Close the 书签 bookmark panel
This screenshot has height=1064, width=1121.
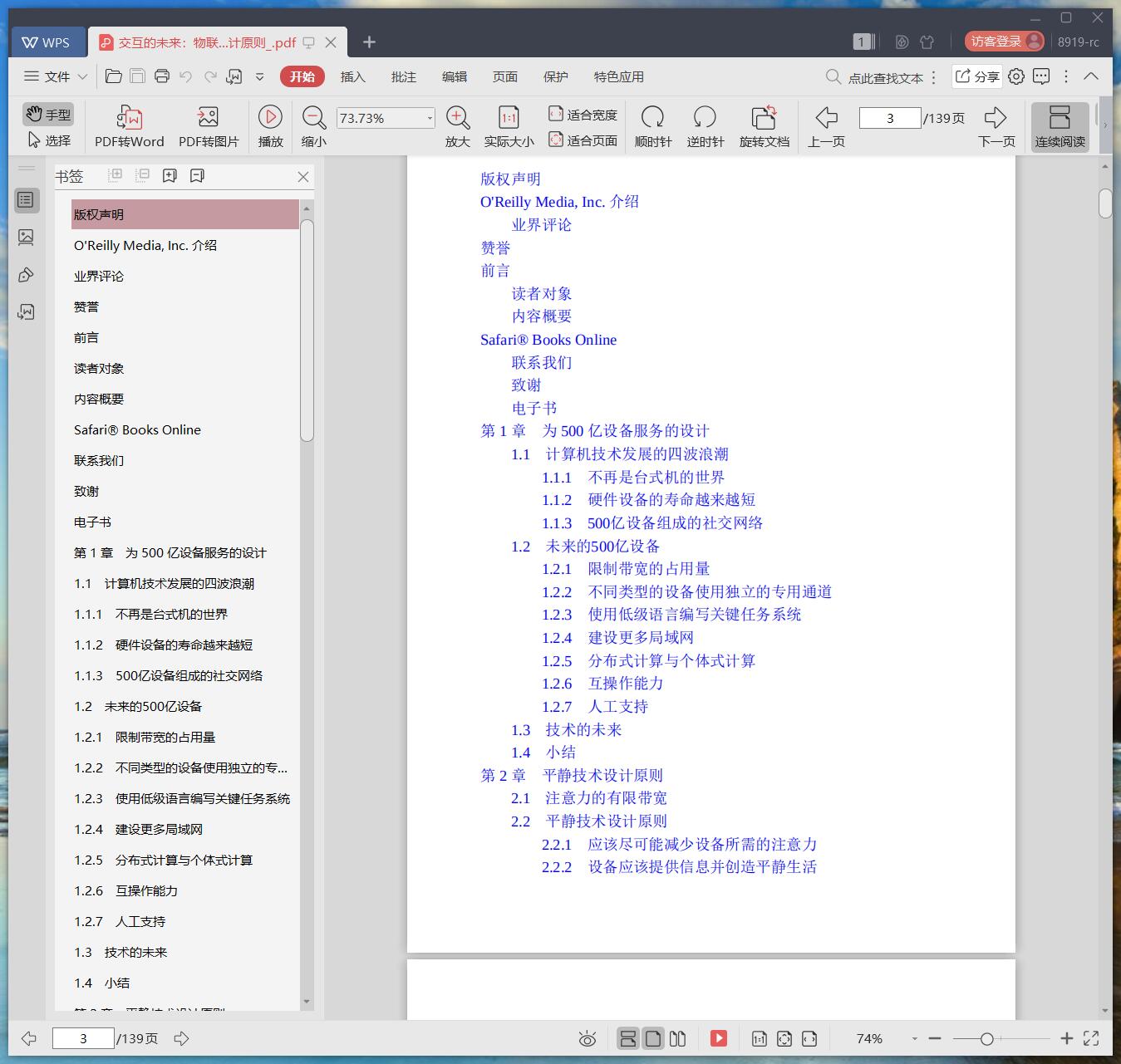click(x=303, y=177)
